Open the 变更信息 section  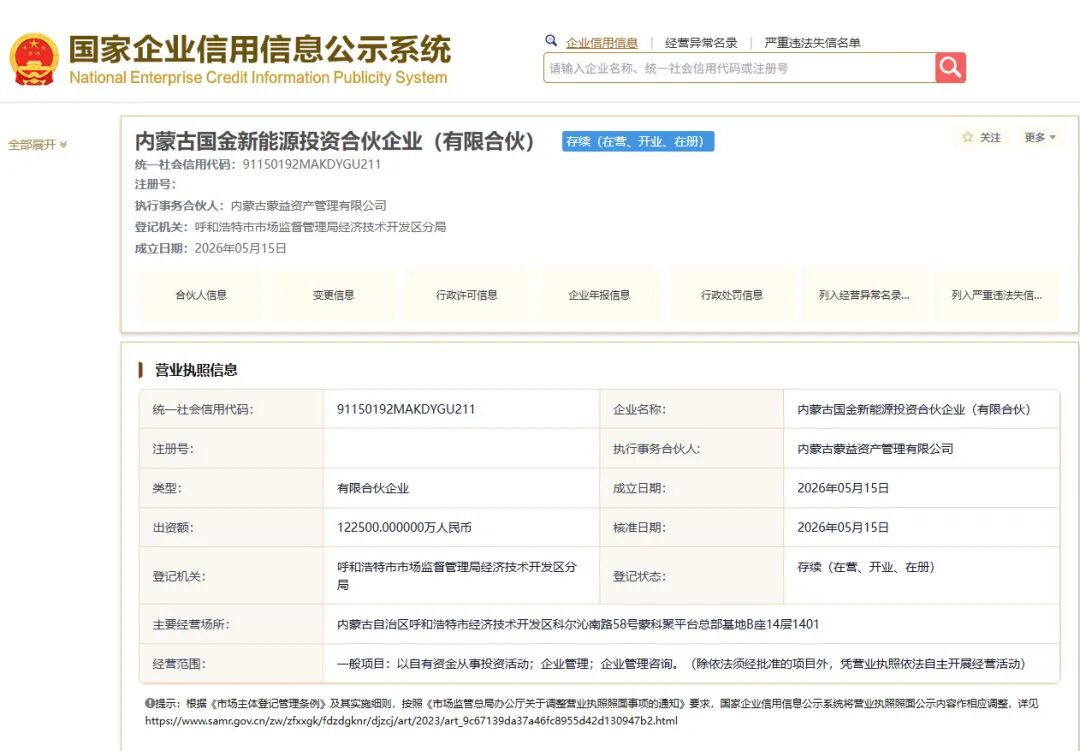(333, 295)
